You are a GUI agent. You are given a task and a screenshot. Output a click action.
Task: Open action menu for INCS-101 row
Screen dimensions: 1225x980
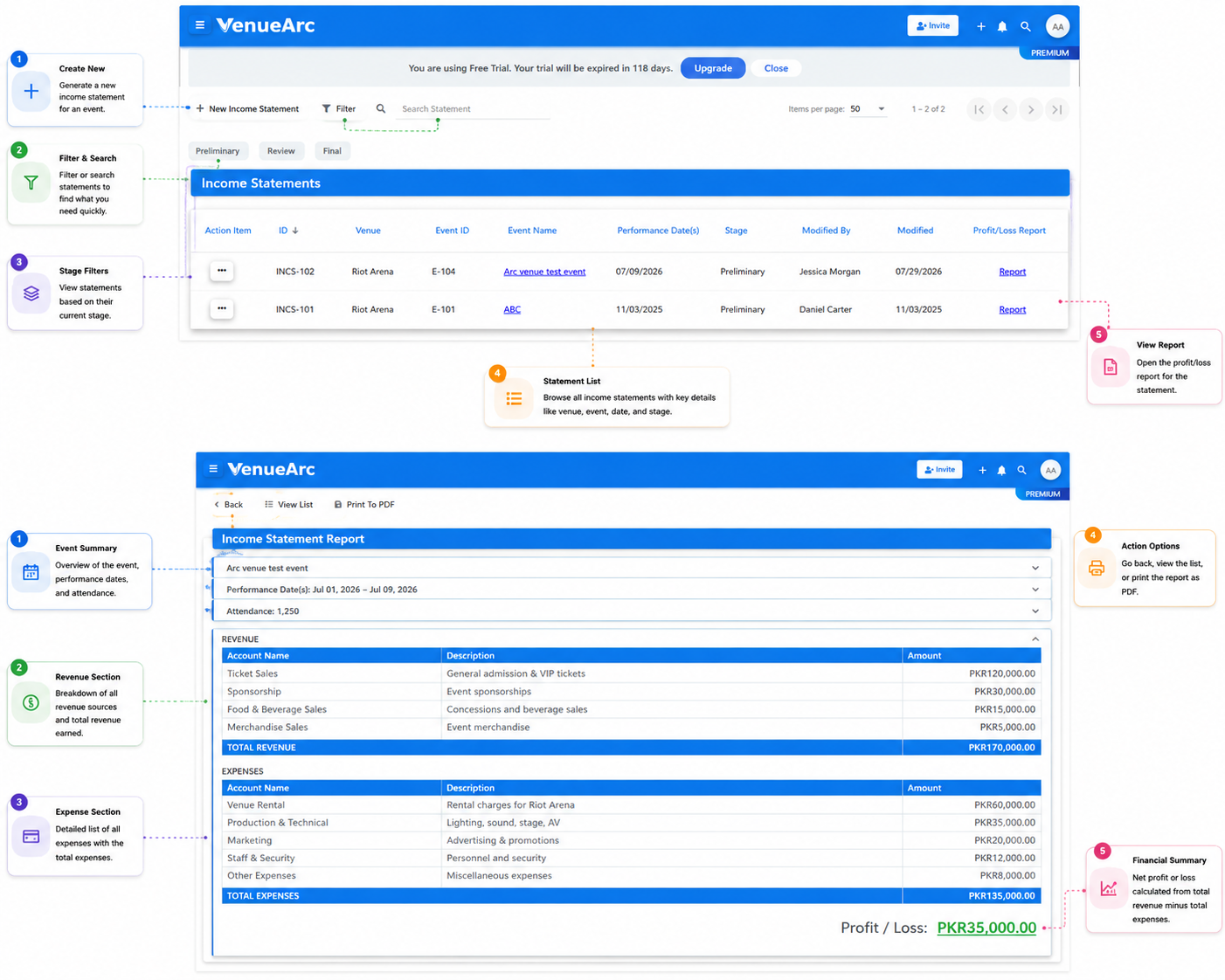[222, 308]
